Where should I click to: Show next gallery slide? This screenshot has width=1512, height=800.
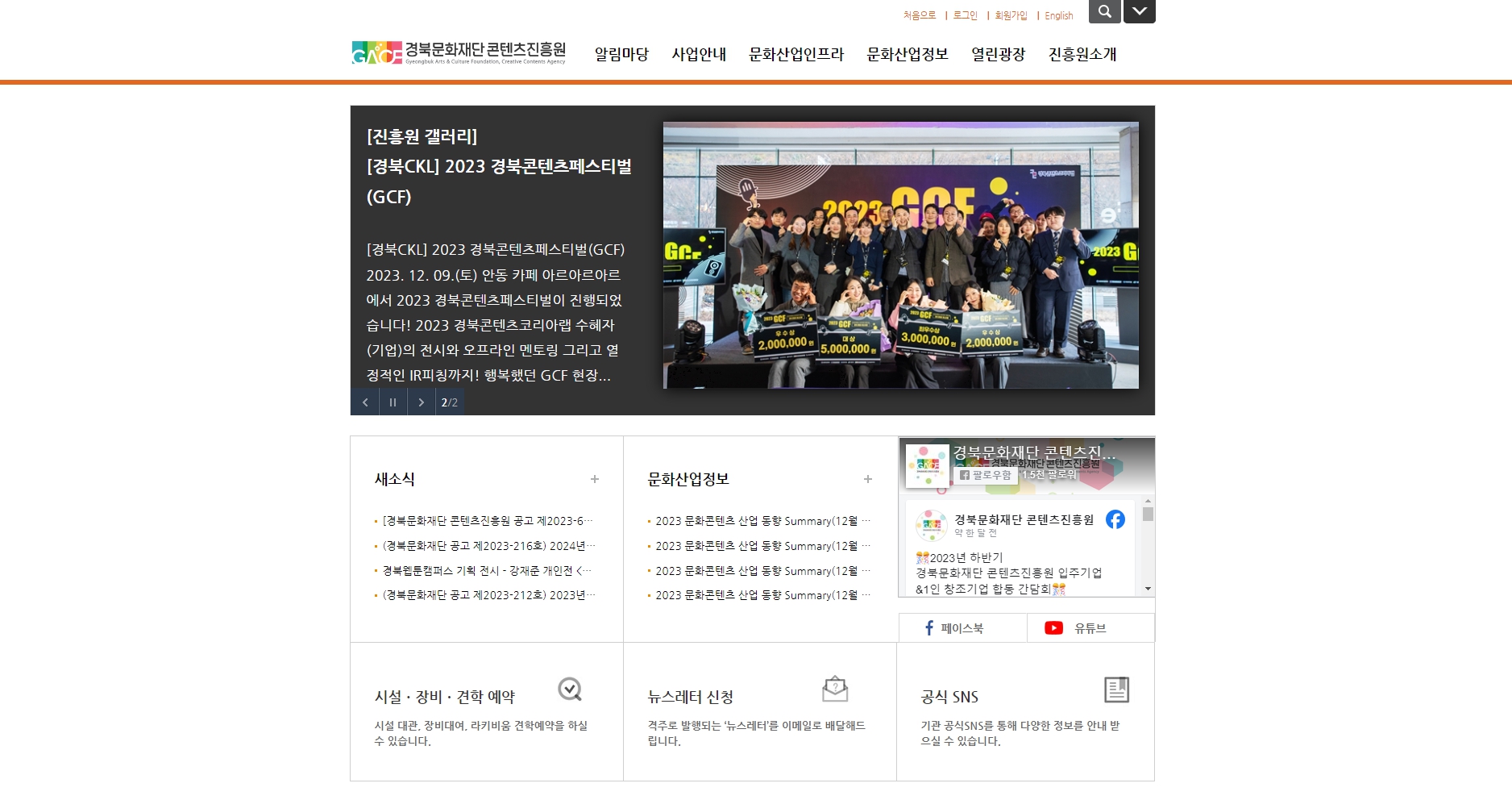pyautogui.click(x=421, y=402)
